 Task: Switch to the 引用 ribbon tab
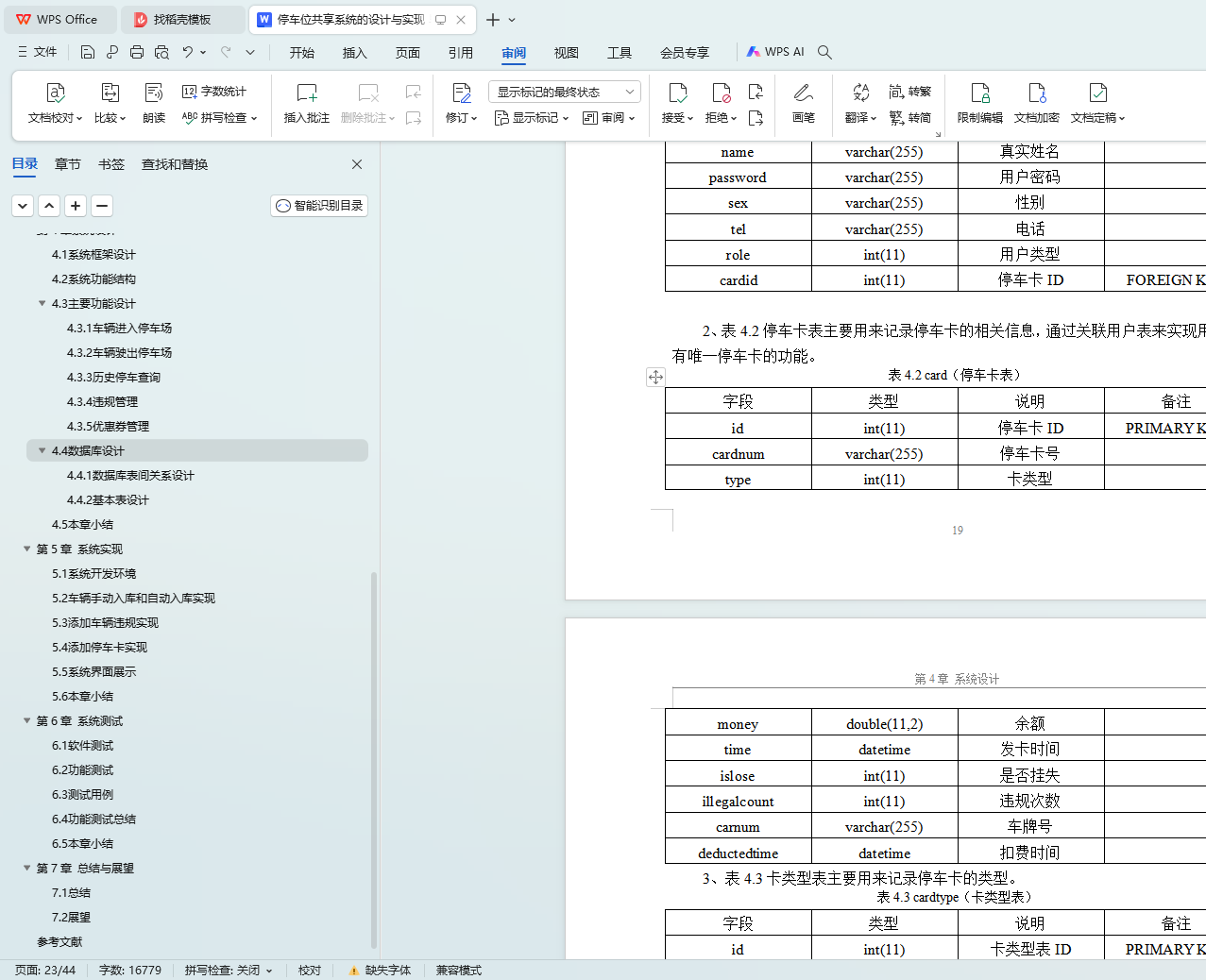pos(461,53)
